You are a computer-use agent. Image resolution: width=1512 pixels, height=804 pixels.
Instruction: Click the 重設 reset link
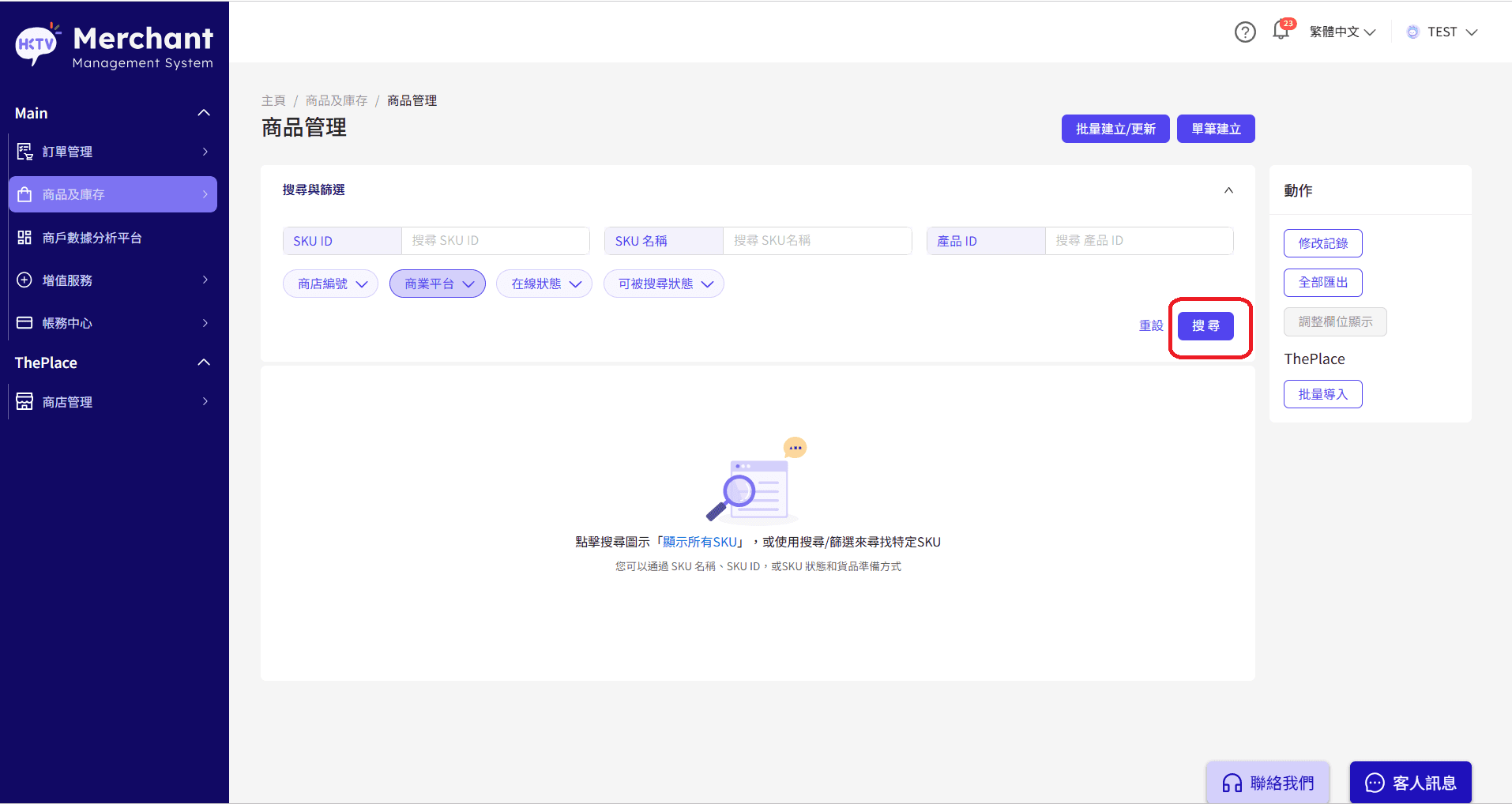pos(1151,325)
